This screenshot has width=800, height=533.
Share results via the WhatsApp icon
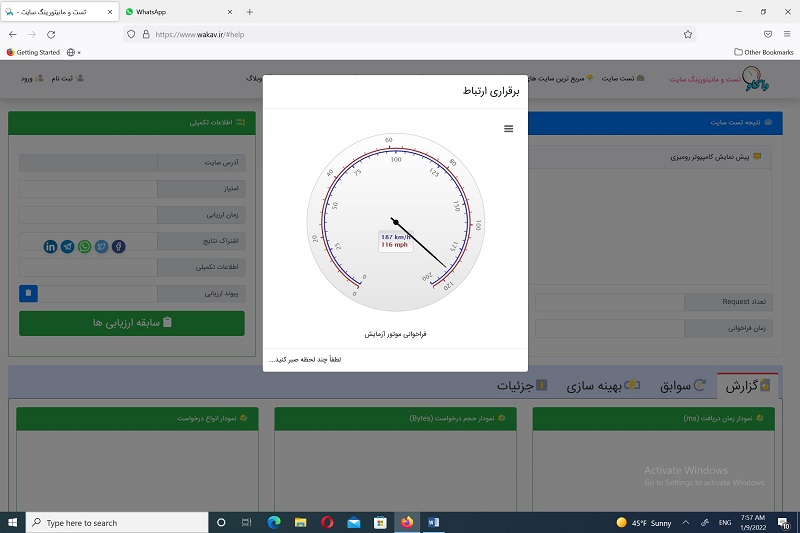(x=84, y=246)
